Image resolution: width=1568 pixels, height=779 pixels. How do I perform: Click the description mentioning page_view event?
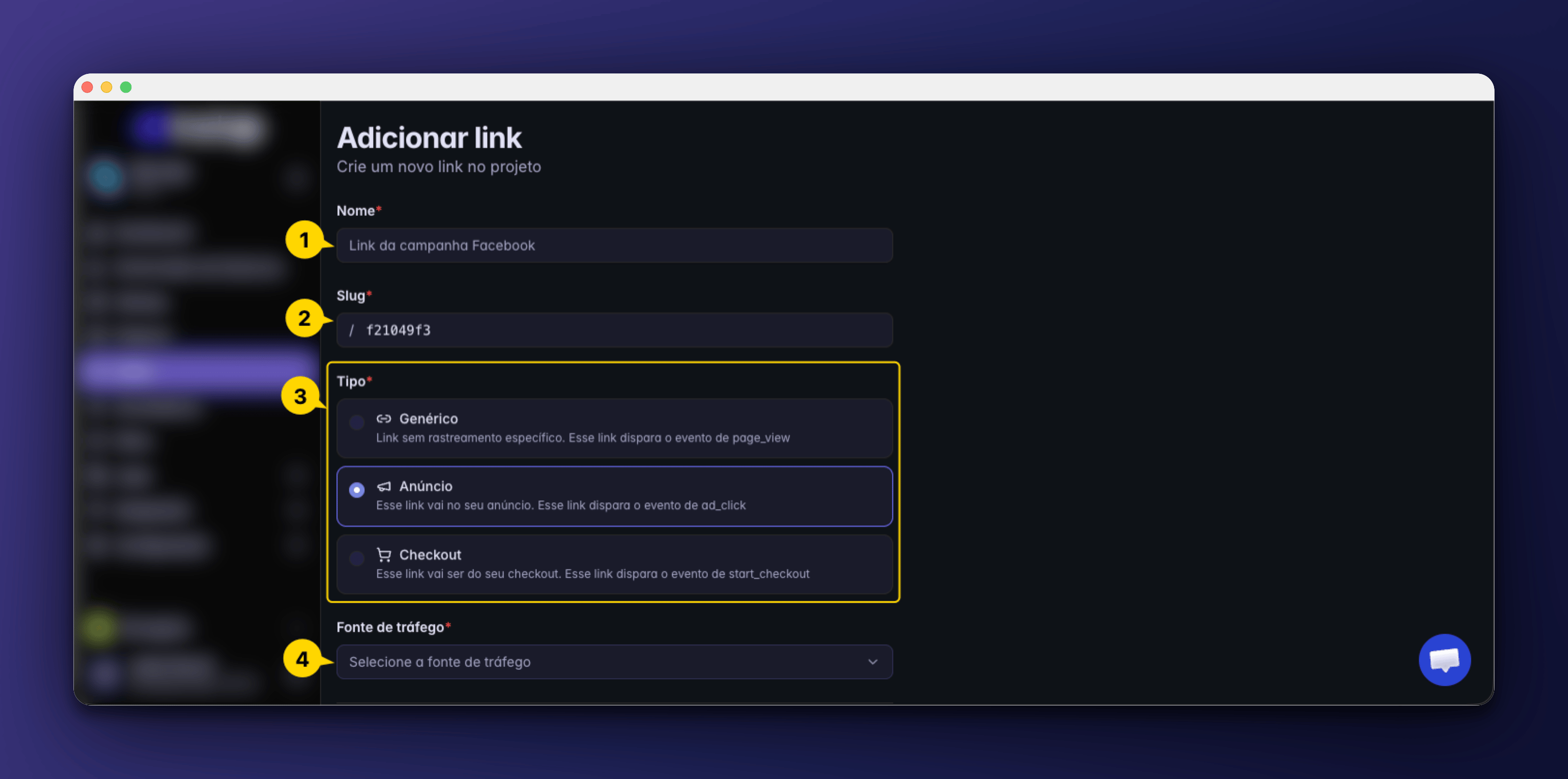(x=583, y=438)
